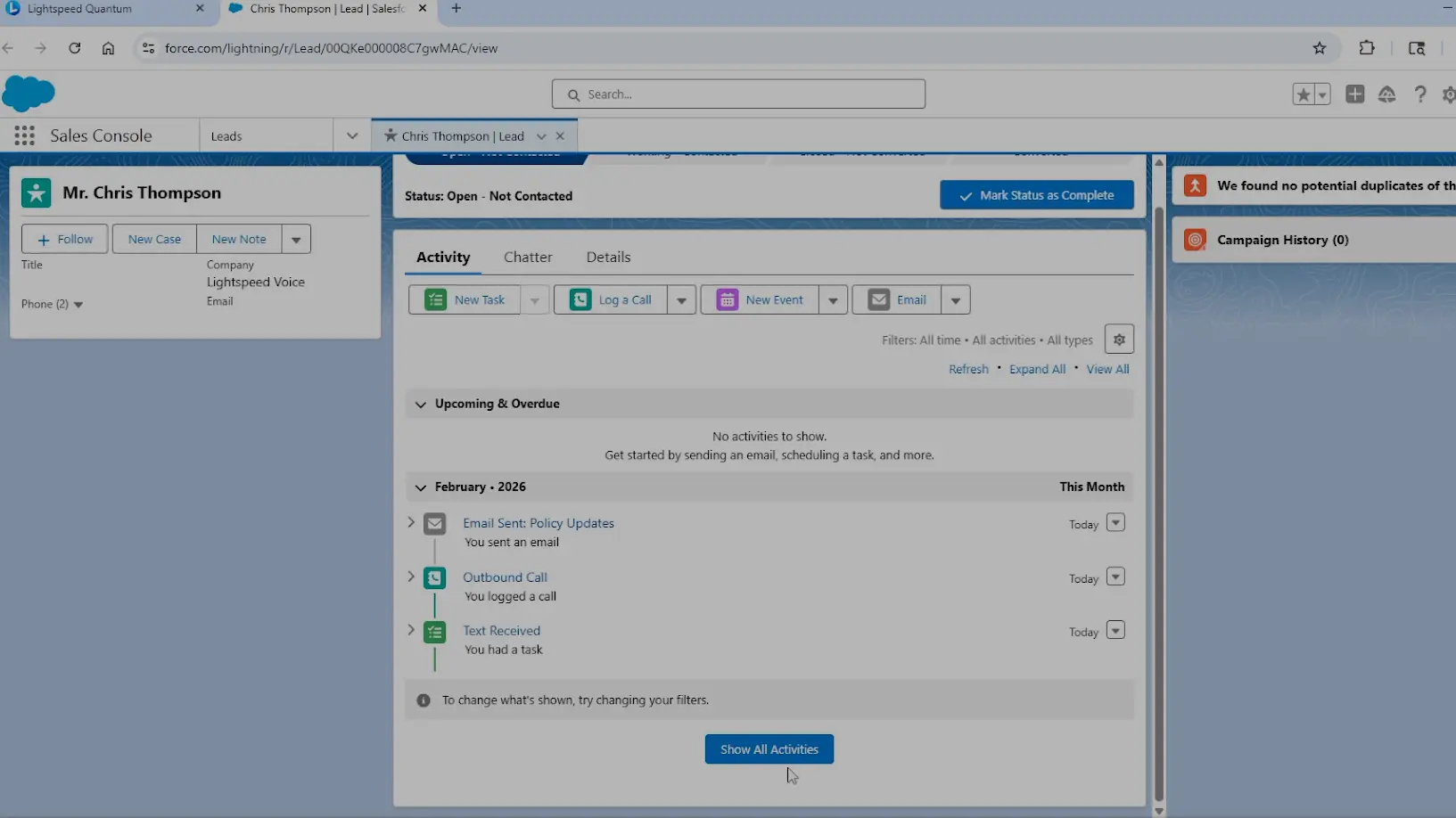Collapse Upcoming & Overdue section
This screenshot has height=818, width=1456.
[x=421, y=405]
